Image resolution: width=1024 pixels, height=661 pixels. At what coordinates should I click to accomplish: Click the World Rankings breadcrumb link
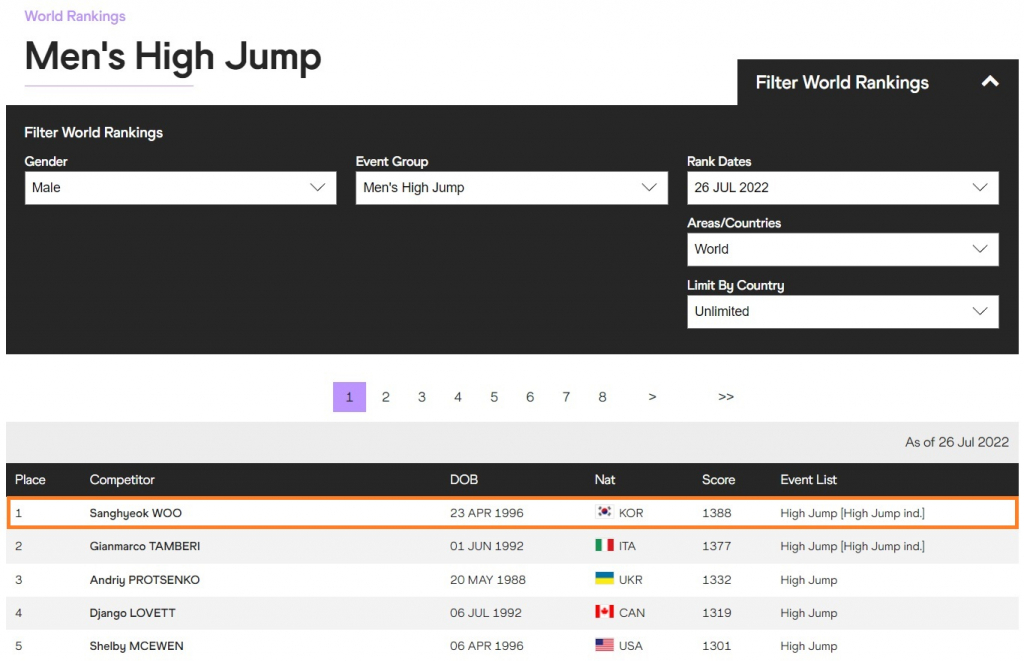75,16
